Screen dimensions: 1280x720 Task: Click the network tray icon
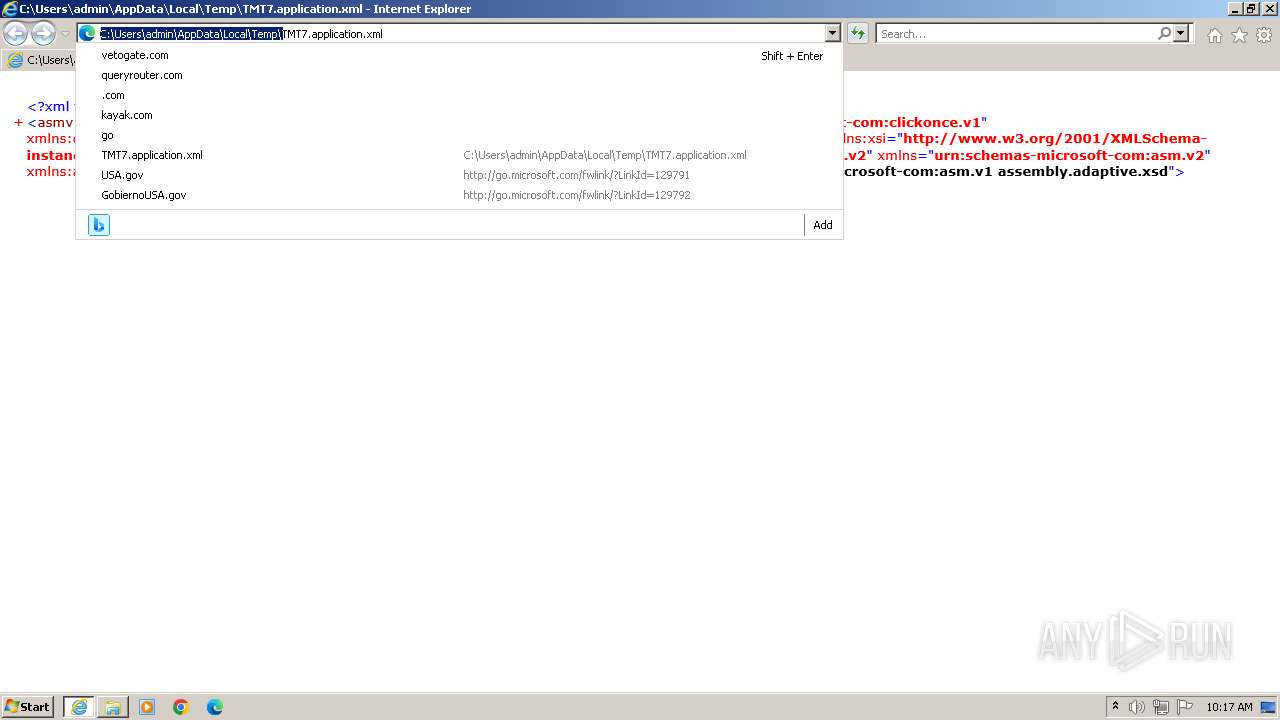click(1161, 707)
